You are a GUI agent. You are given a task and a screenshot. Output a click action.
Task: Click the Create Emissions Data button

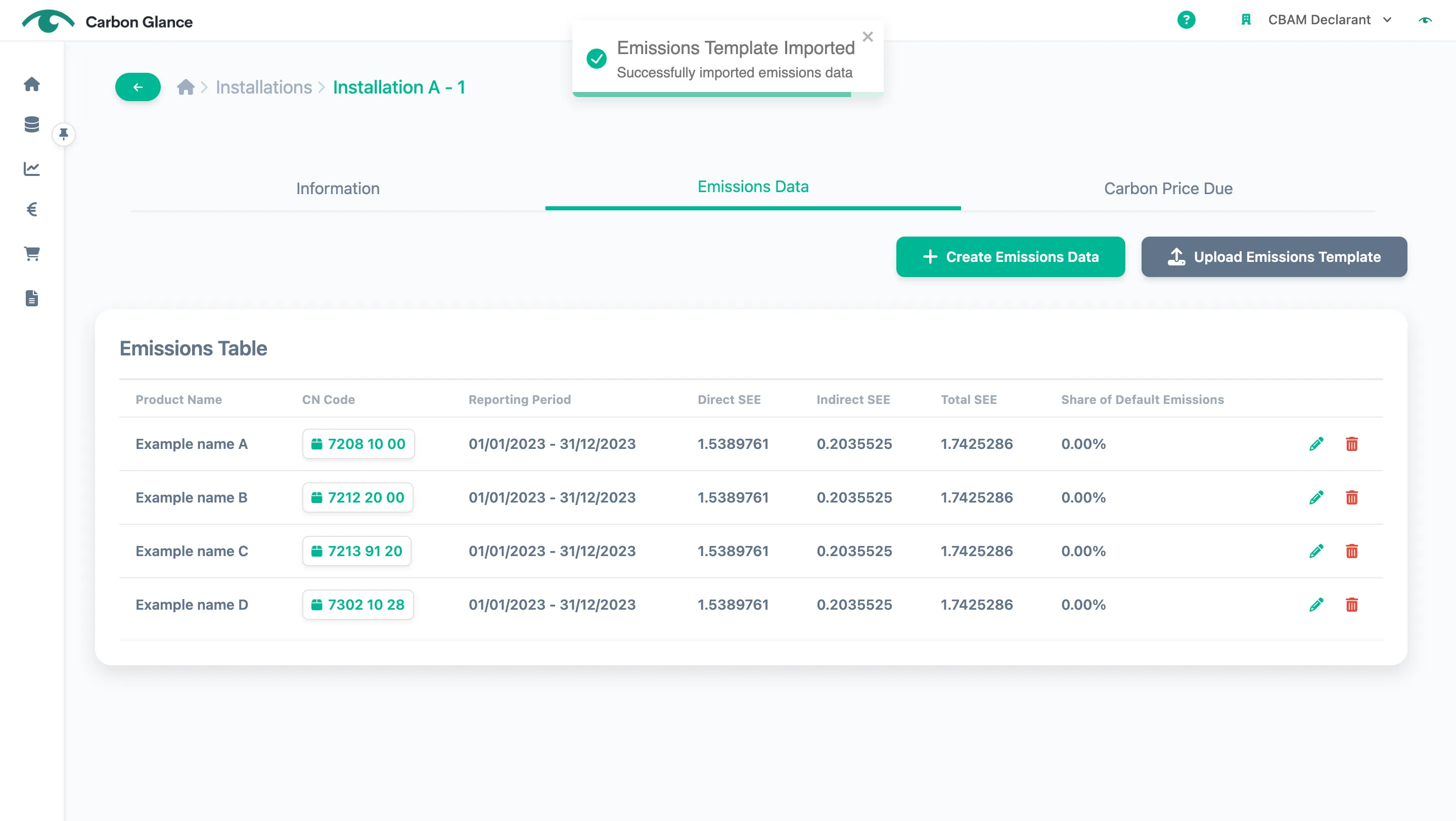click(1011, 257)
